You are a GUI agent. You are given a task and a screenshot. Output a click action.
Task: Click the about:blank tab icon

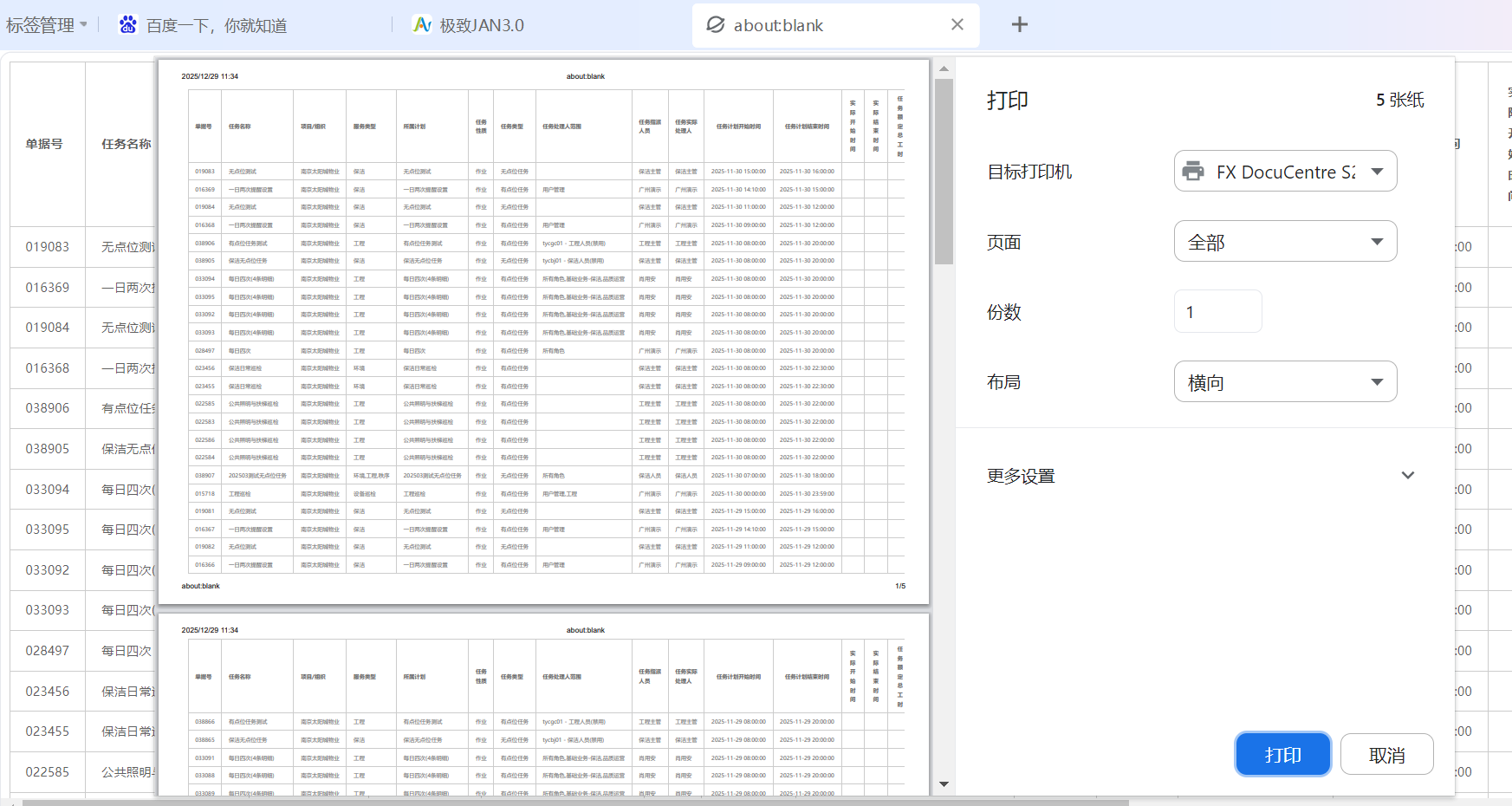[x=716, y=24]
